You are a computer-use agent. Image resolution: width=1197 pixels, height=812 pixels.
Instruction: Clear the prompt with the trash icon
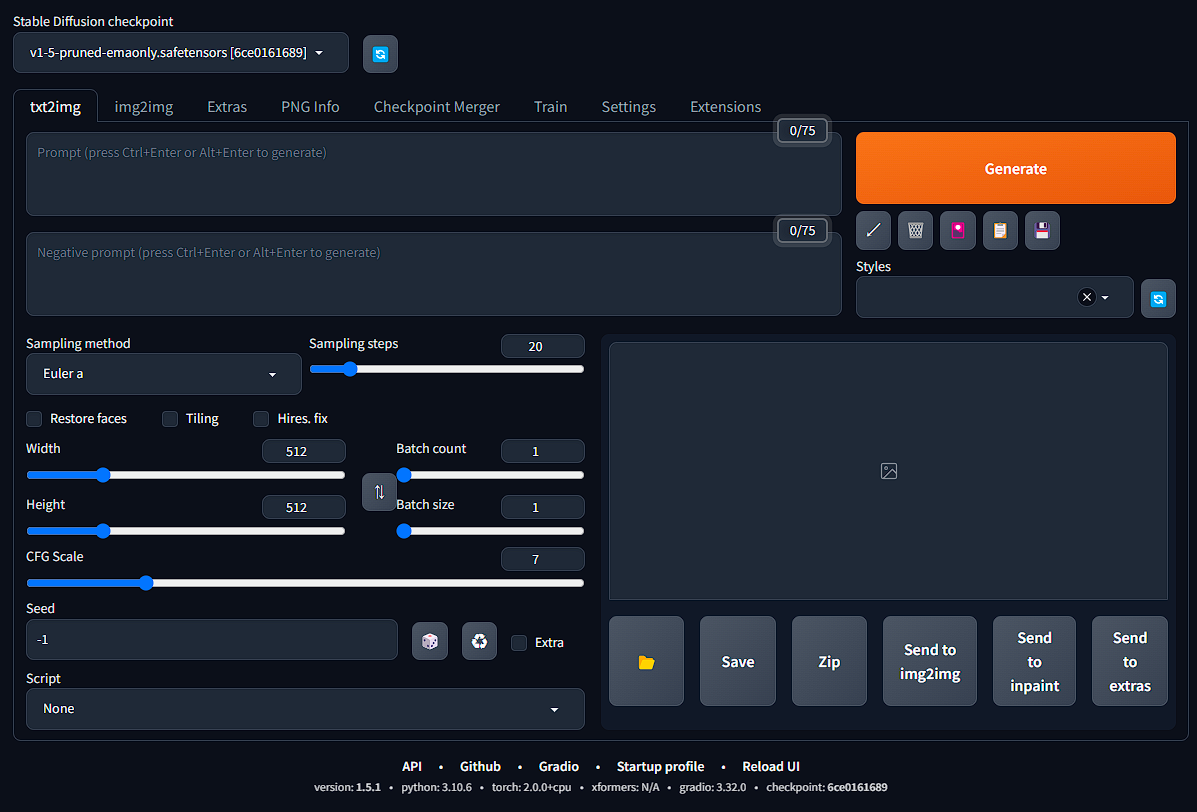tap(915, 230)
